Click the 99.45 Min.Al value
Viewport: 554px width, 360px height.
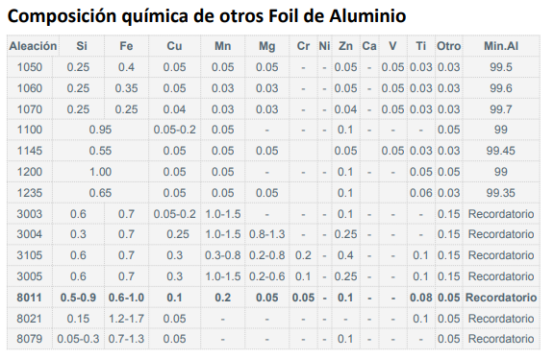point(501,151)
